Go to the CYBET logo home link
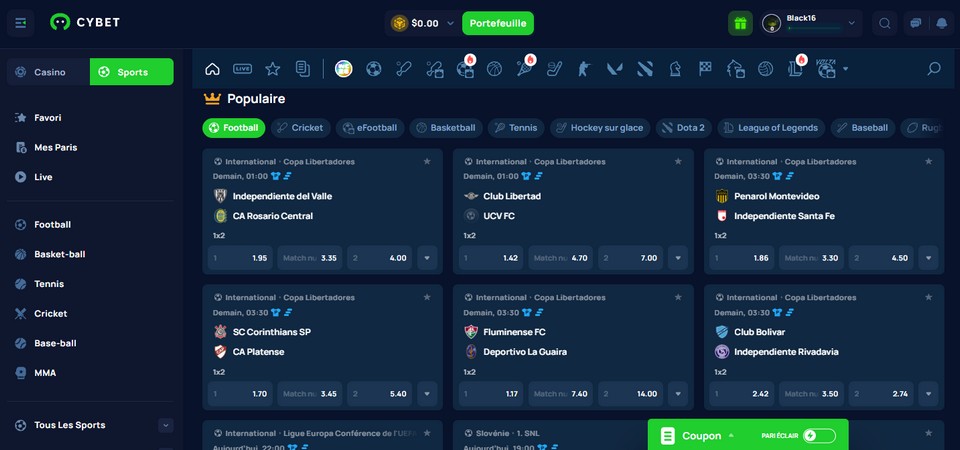 84,23
